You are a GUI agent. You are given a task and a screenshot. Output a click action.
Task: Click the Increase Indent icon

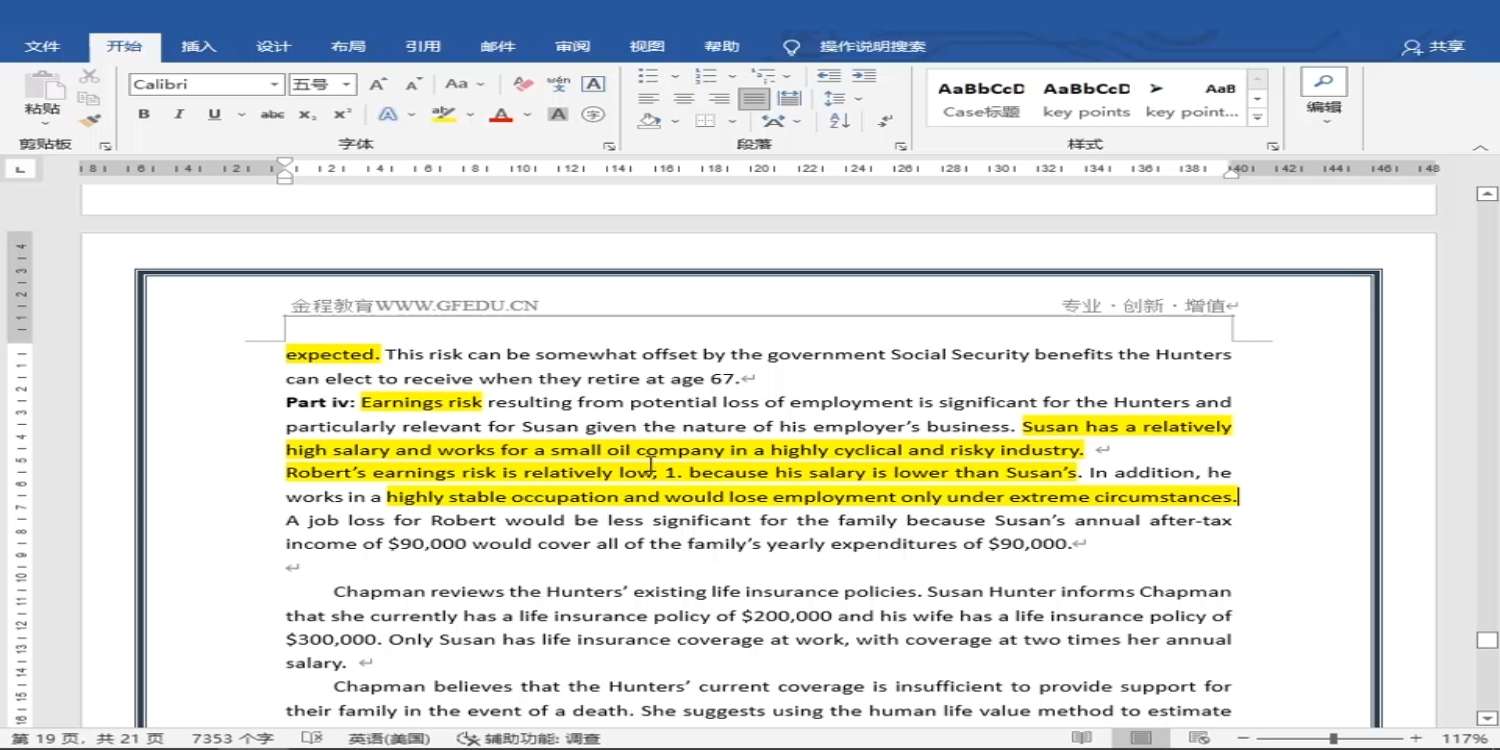coord(864,76)
